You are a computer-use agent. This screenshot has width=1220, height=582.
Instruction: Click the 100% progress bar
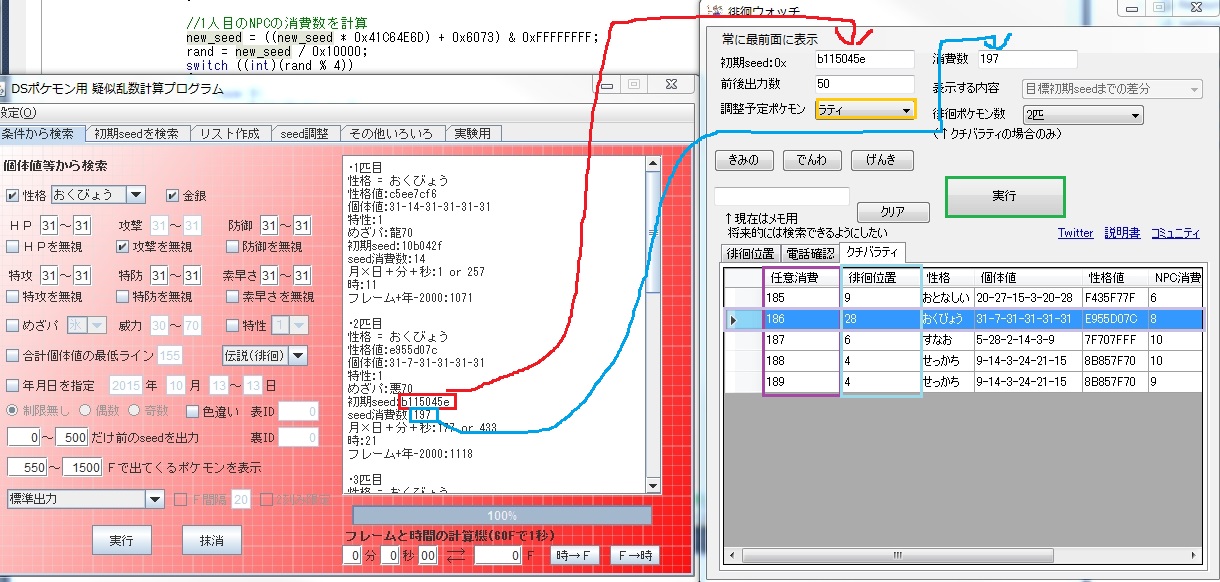501,515
